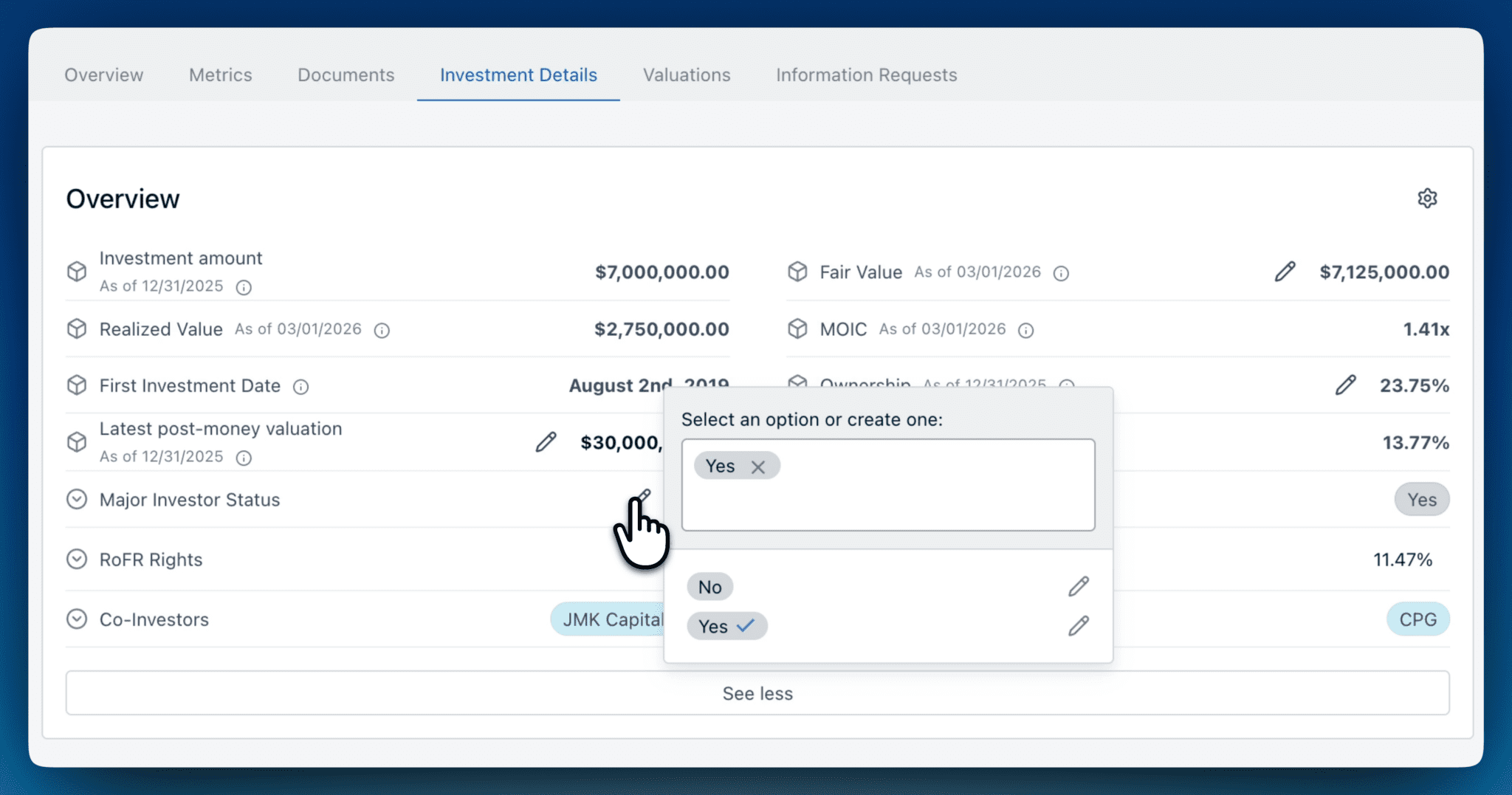Expand the RoFR Rights chevron
The height and width of the screenshot is (795, 1512).
click(x=77, y=560)
